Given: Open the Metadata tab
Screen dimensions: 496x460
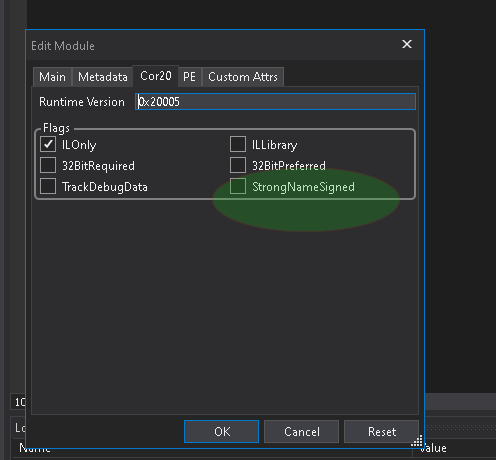Looking at the screenshot, I should coord(103,77).
